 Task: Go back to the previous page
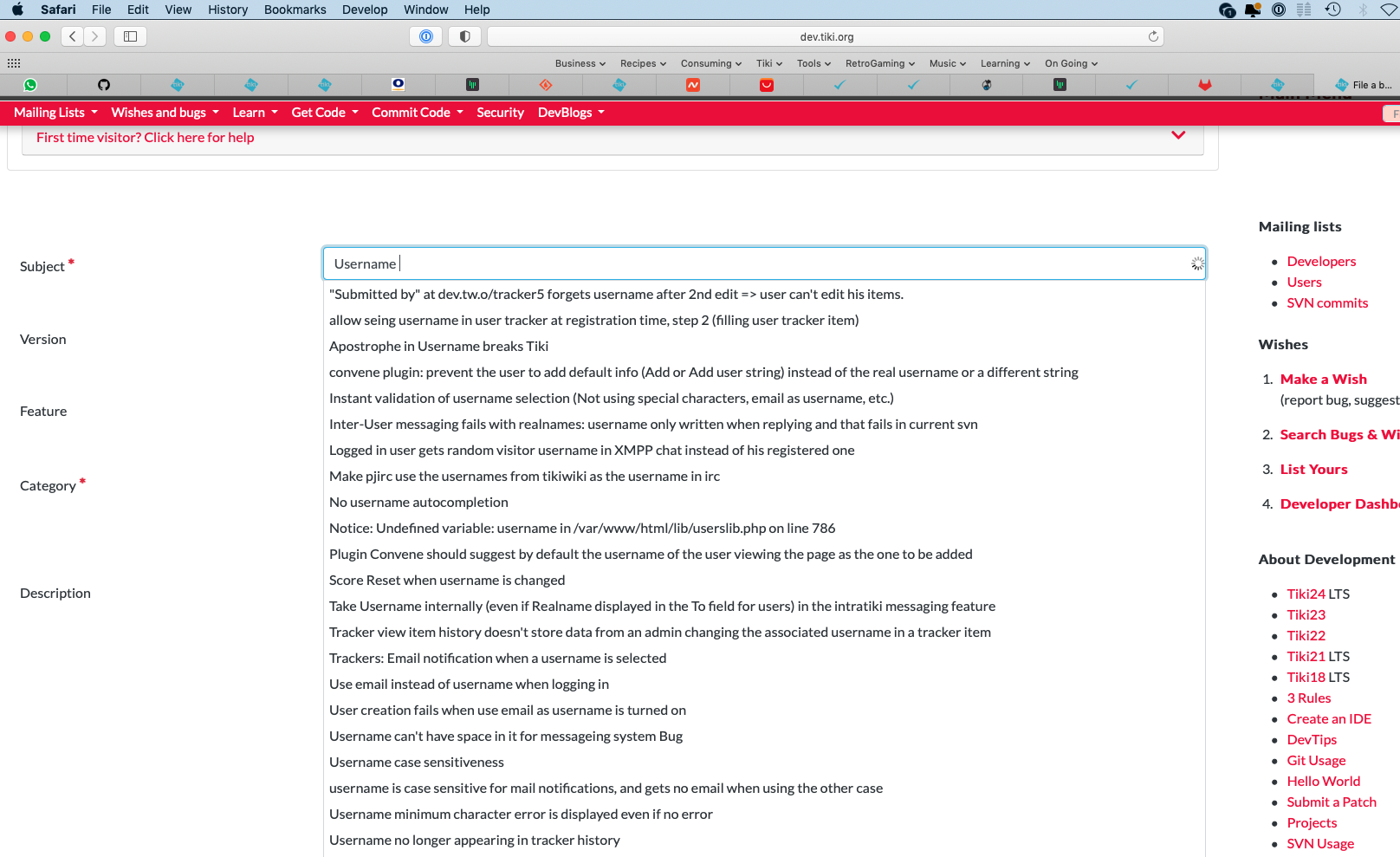(x=73, y=36)
